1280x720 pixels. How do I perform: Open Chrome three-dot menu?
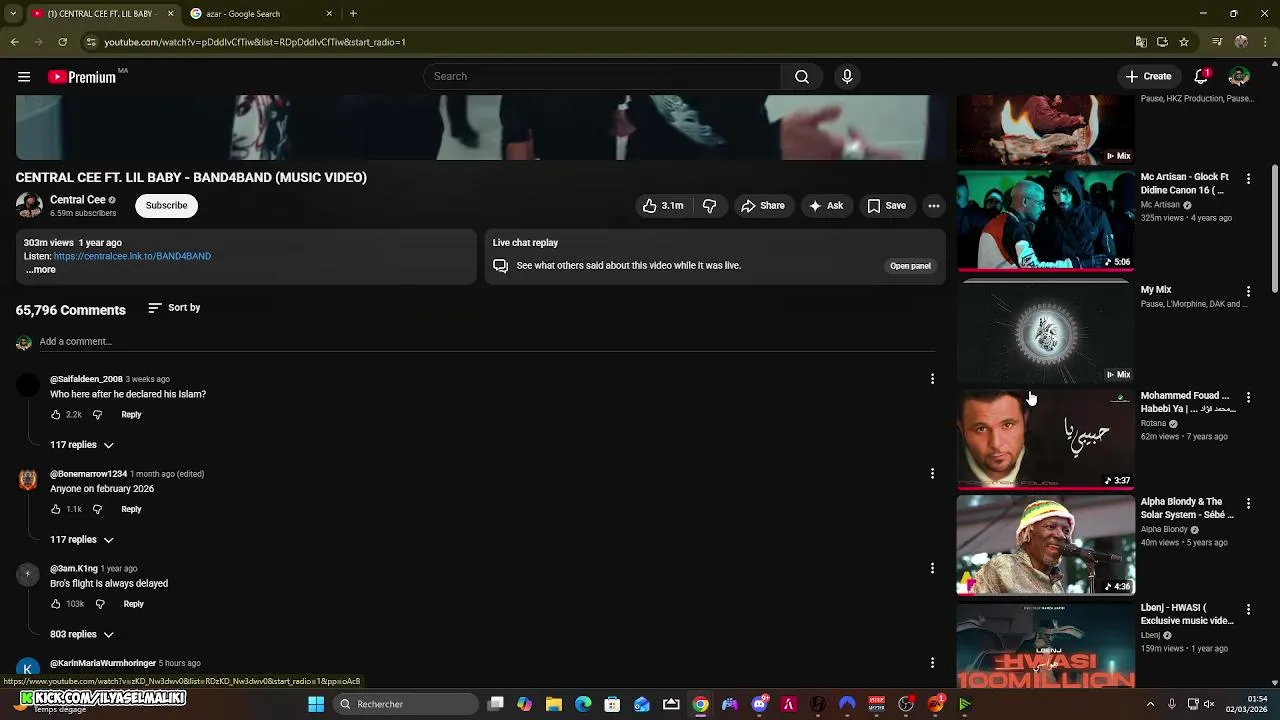coord(1266,42)
